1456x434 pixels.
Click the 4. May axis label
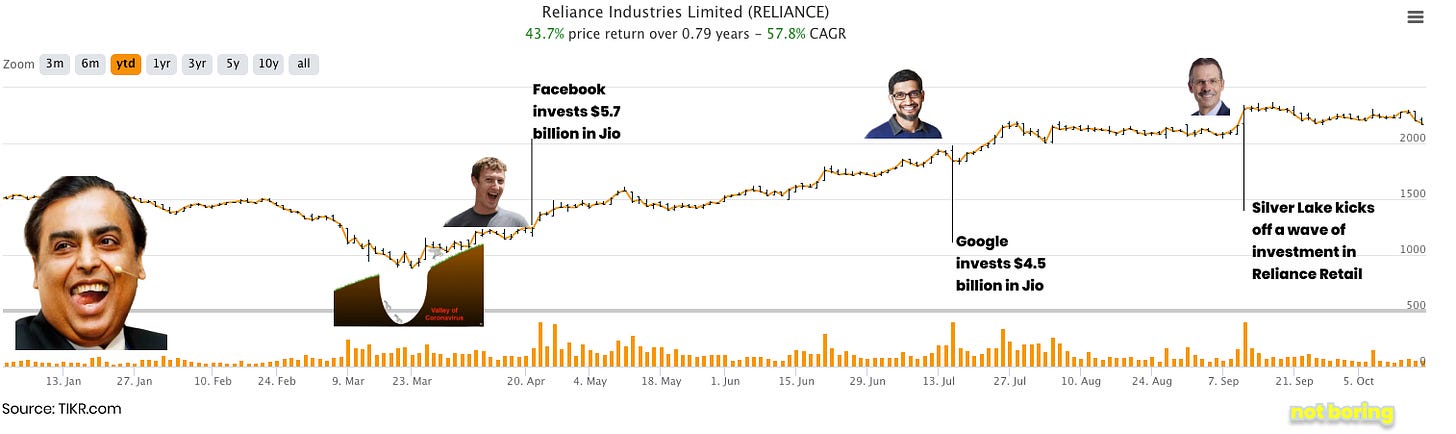(590, 381)
